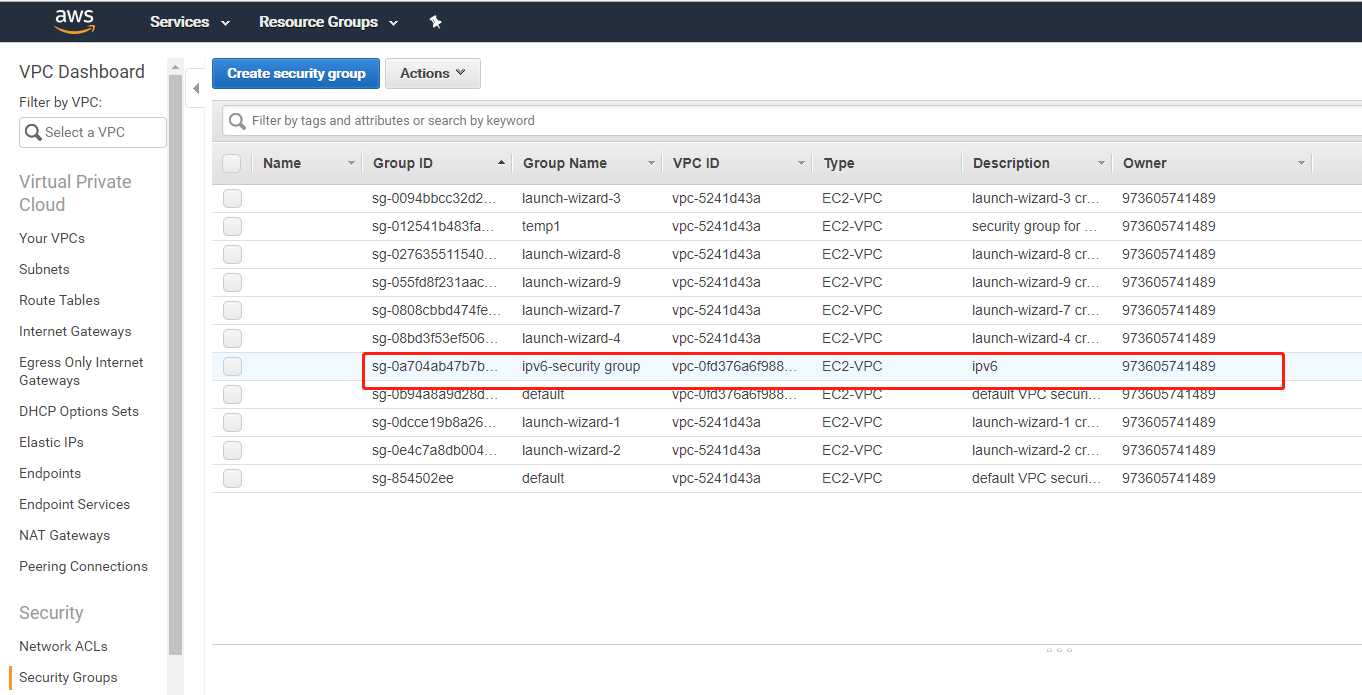Check the sg-854502ee row checkbox
1362x695 pixels.
tap(232, 478)
